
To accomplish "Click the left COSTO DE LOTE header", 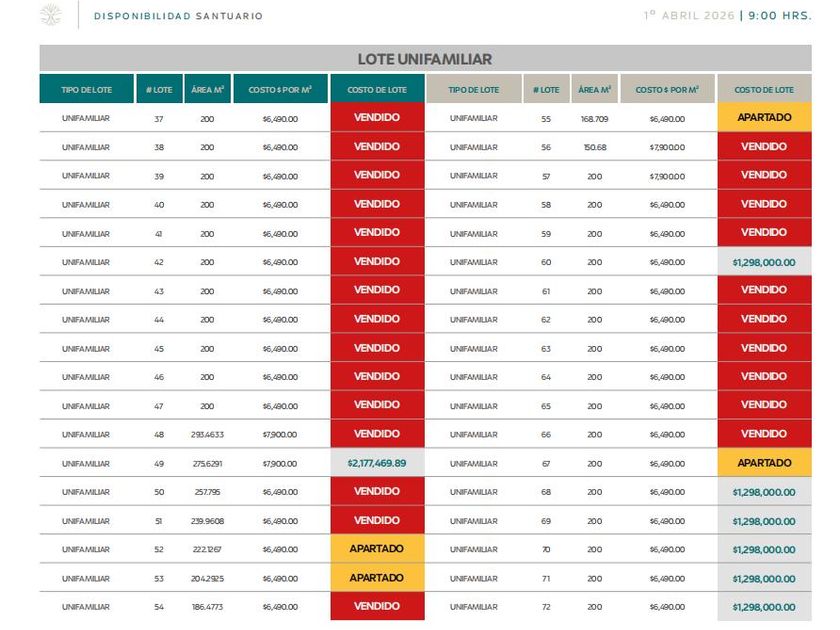I will pyautogui.click(x=377, y=89).
